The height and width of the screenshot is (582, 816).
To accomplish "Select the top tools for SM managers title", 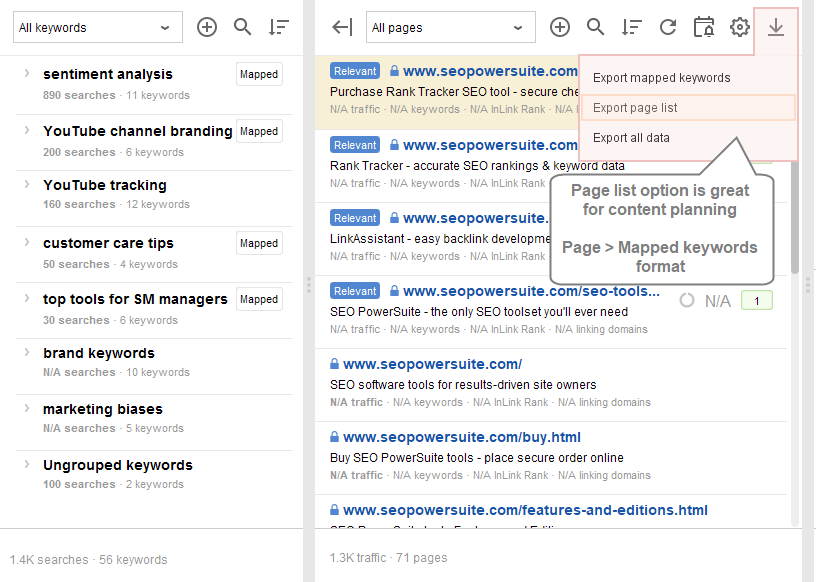I will [x=135, y=299].
